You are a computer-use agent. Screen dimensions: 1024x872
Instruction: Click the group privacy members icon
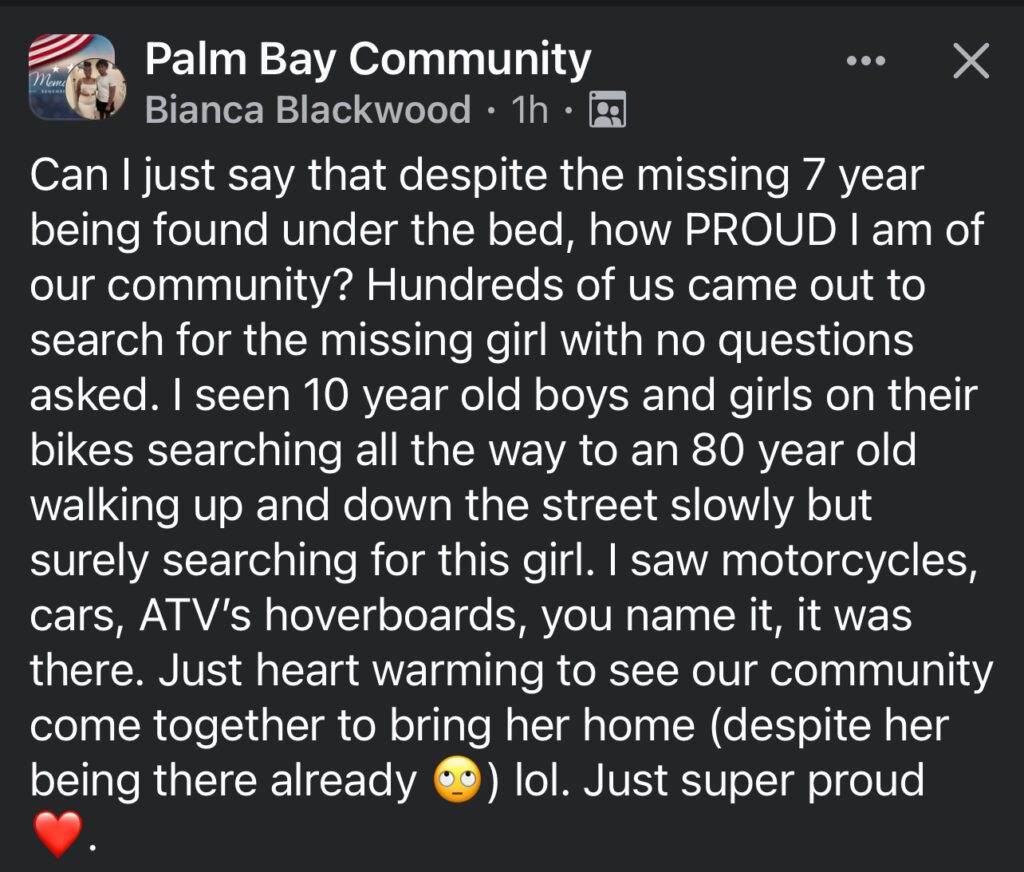point(608,110)
